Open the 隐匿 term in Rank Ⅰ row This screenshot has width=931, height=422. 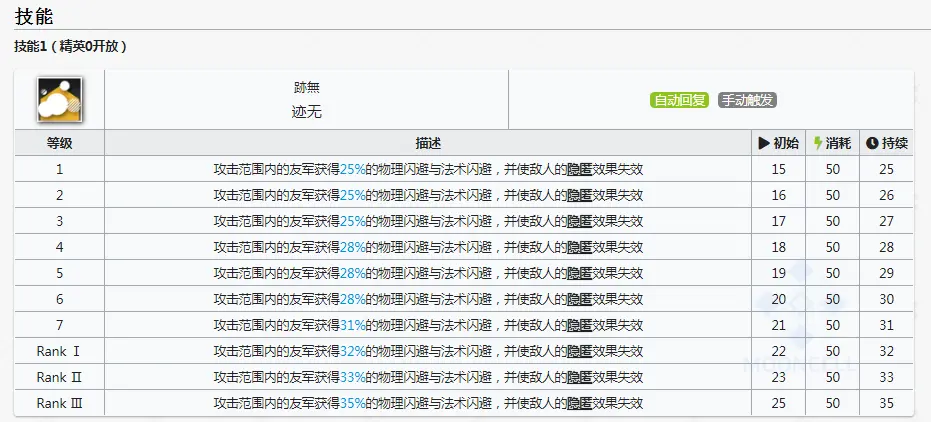click(x=580, y=351)
